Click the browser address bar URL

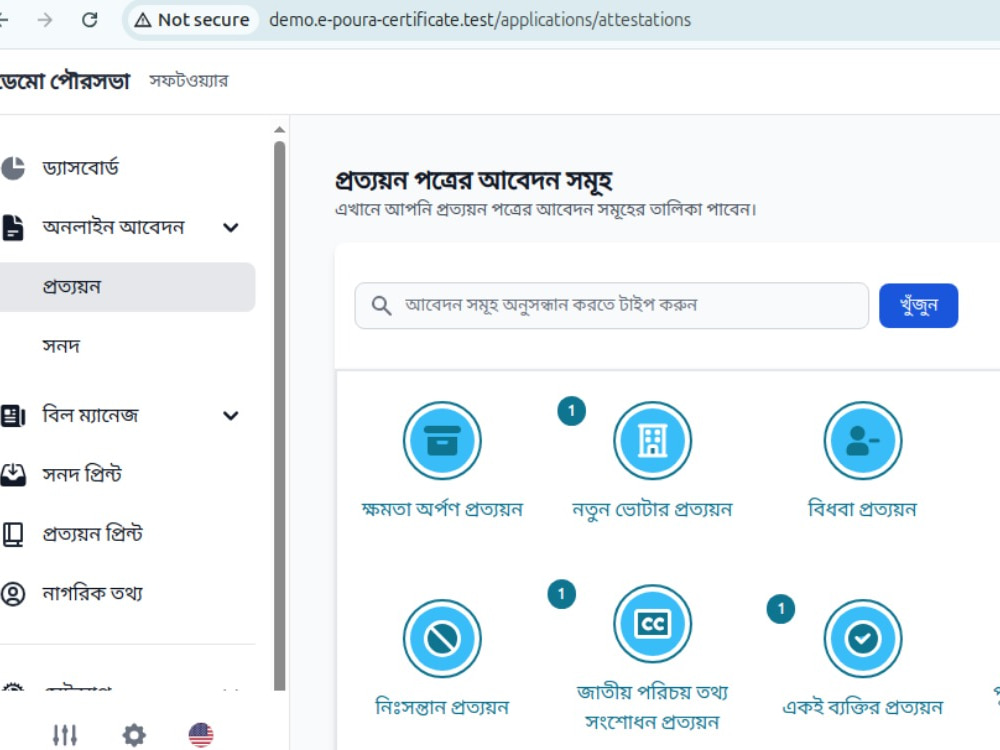(x=480, y=20)
